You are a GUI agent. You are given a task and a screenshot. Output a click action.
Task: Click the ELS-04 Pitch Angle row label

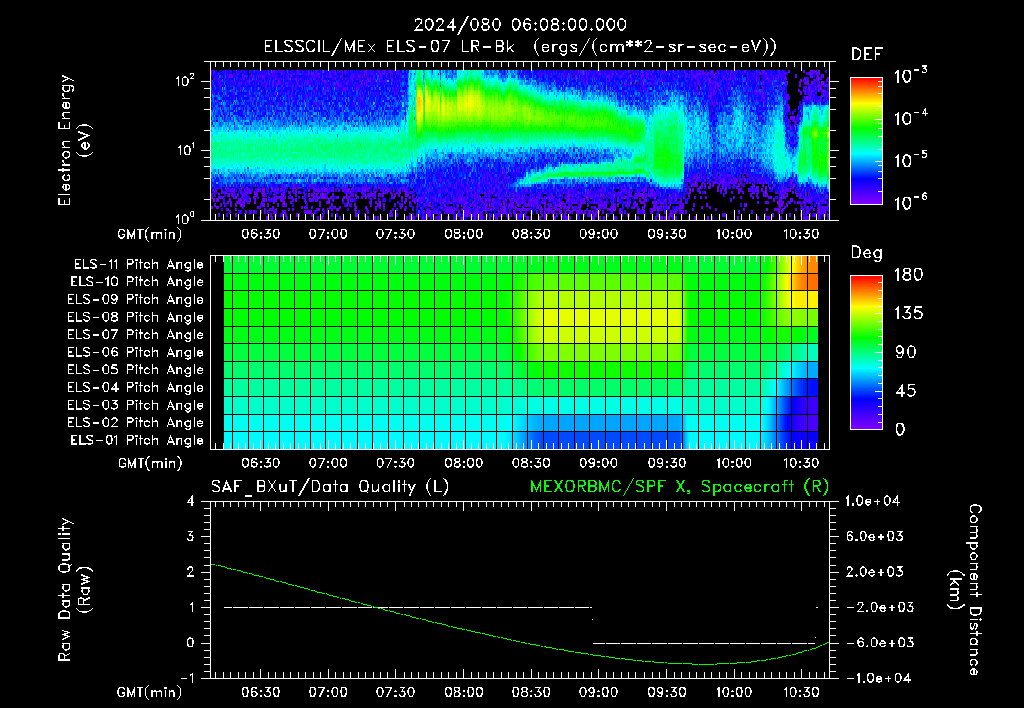pos(136,388)
